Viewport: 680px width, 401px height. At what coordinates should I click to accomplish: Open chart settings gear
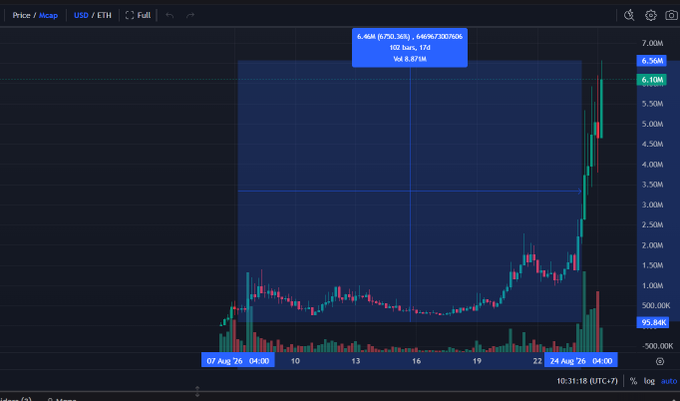pyautogui.click(x=651, y=15)
